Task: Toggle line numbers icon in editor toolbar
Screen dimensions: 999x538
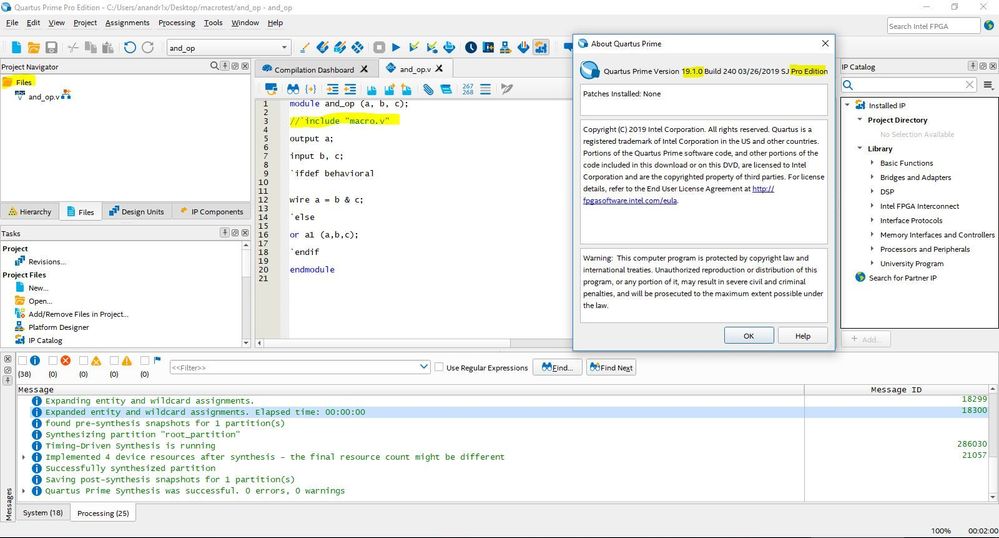Action: pos(468,89)
